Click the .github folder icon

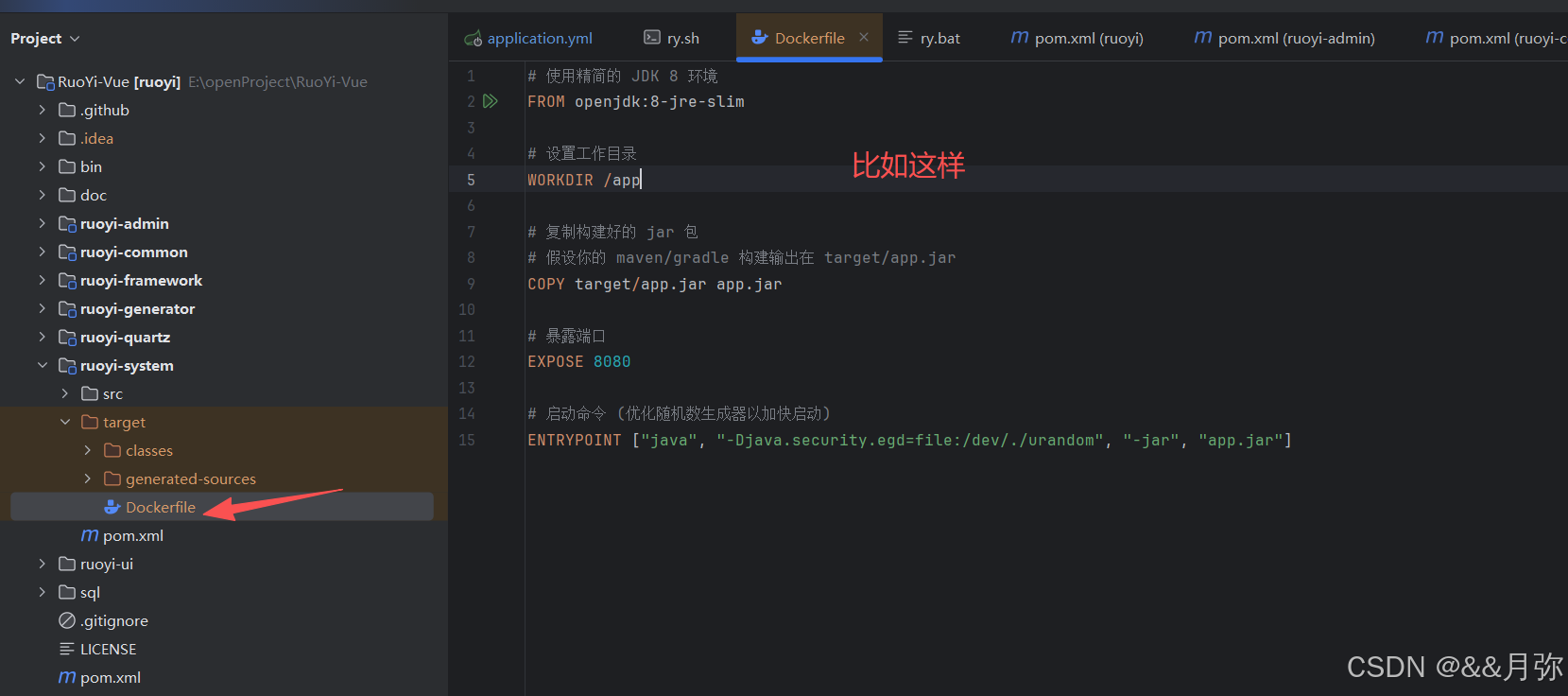tap(67, 110)
